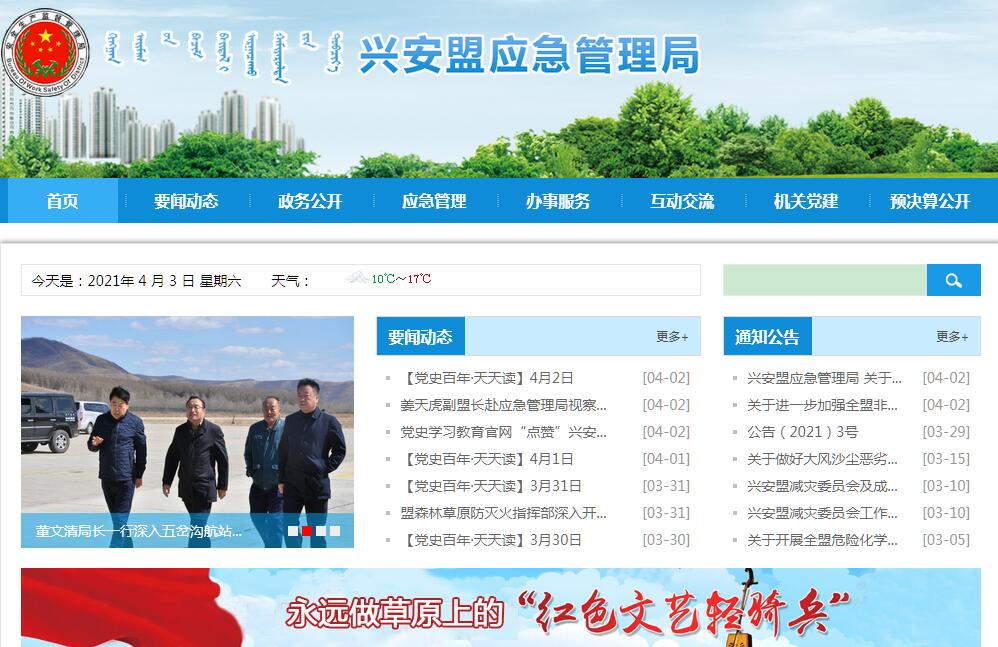Open the 首页 navigation tab
998x647 pixels.
62,201
